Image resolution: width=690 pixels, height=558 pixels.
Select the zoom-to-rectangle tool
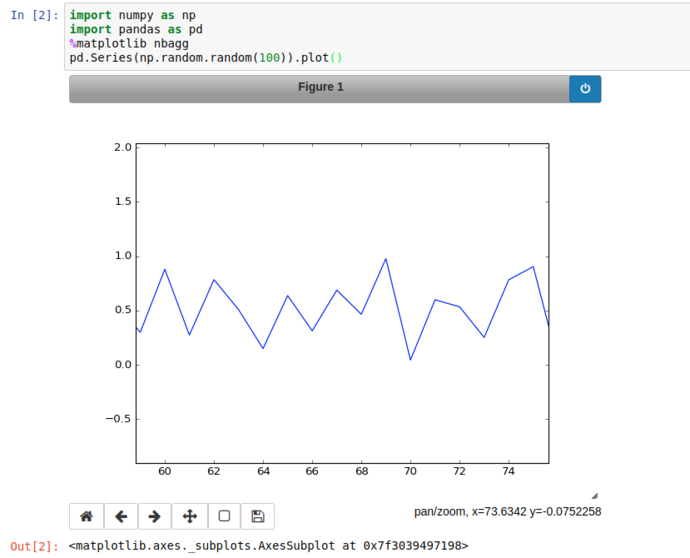pyautogui.click(x=224, y=516)
